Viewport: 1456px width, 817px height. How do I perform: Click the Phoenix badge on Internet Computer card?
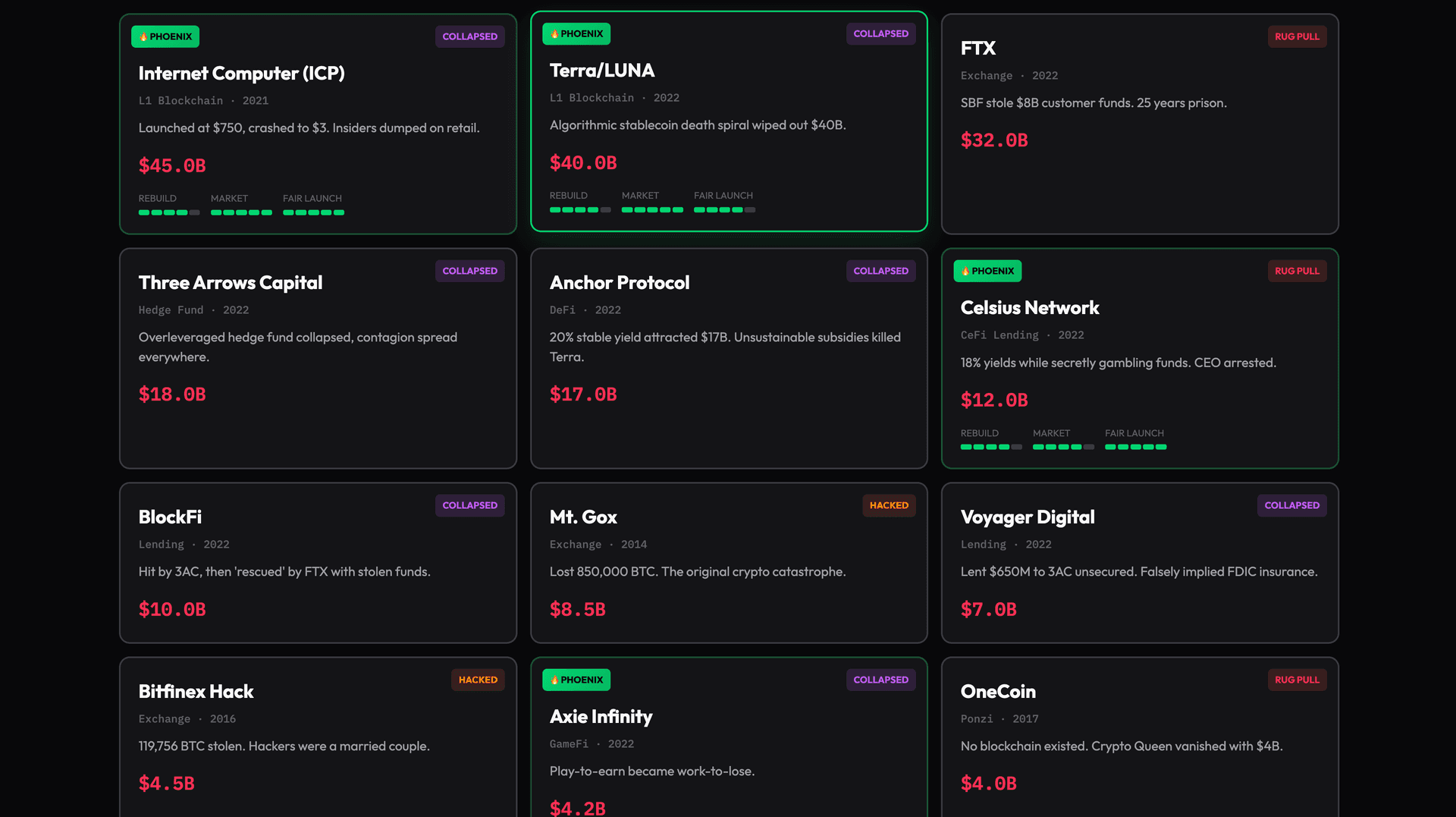point(165,36)
